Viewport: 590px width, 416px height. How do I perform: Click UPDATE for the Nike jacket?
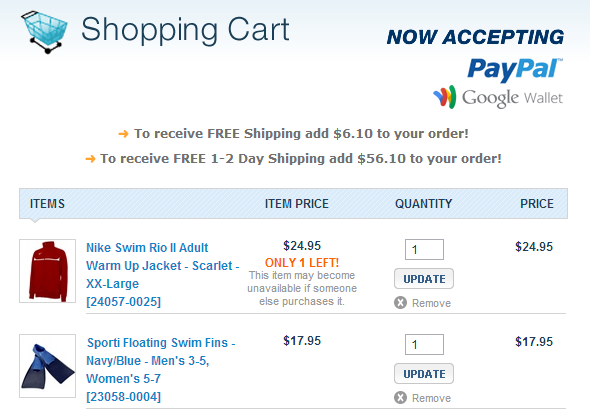[424, 279]
